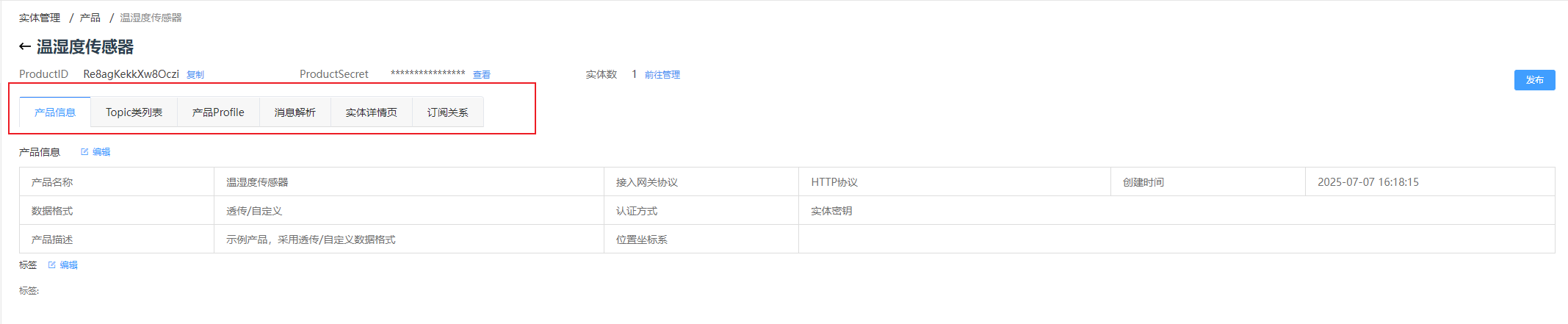The image size is (1568, 324).
Task: Open the 前往管理 link next to 实体数
Action: tap(662, 75)
